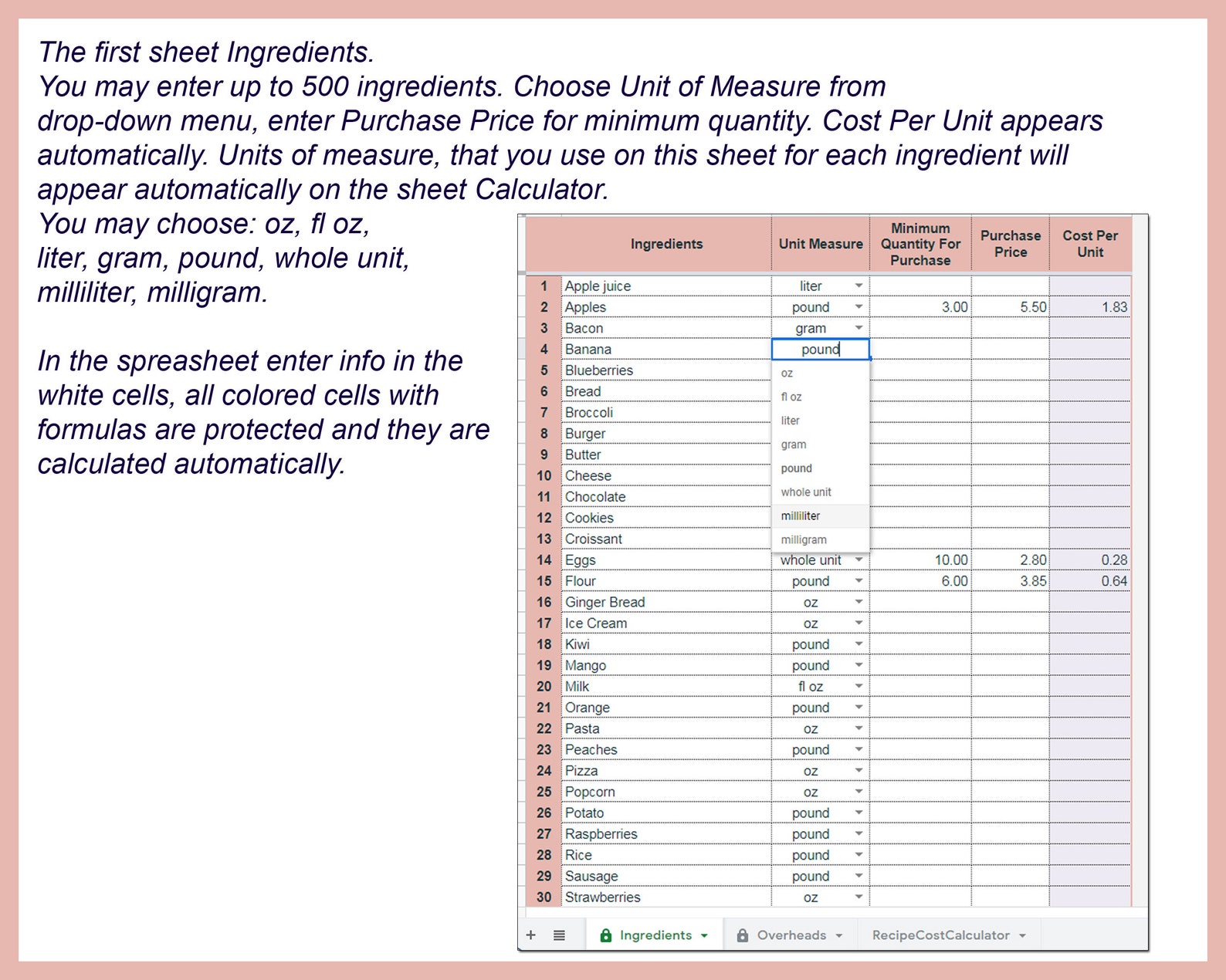Open unit dropdown for Strawberries row
Screen dimensions: 1226x980
859,897
